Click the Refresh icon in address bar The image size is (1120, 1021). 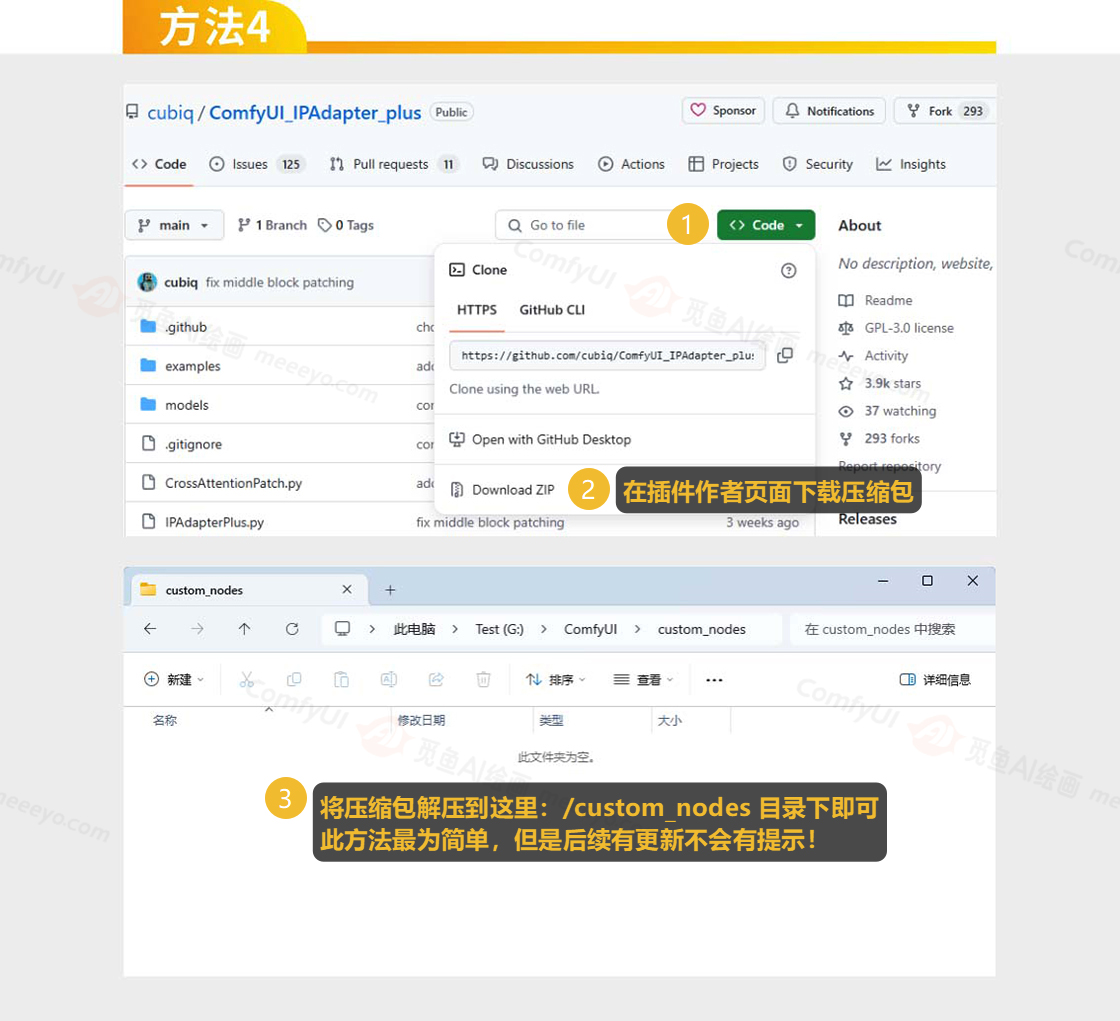(x=292, y=629)
